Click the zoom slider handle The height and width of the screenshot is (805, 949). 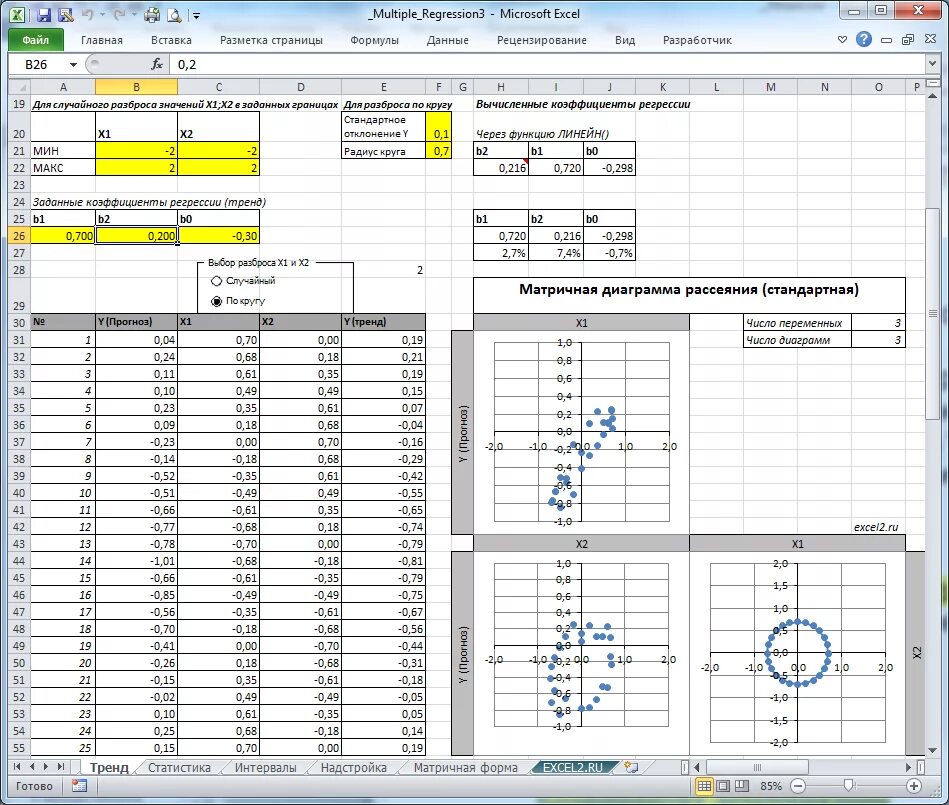click(x=849, y=786)
